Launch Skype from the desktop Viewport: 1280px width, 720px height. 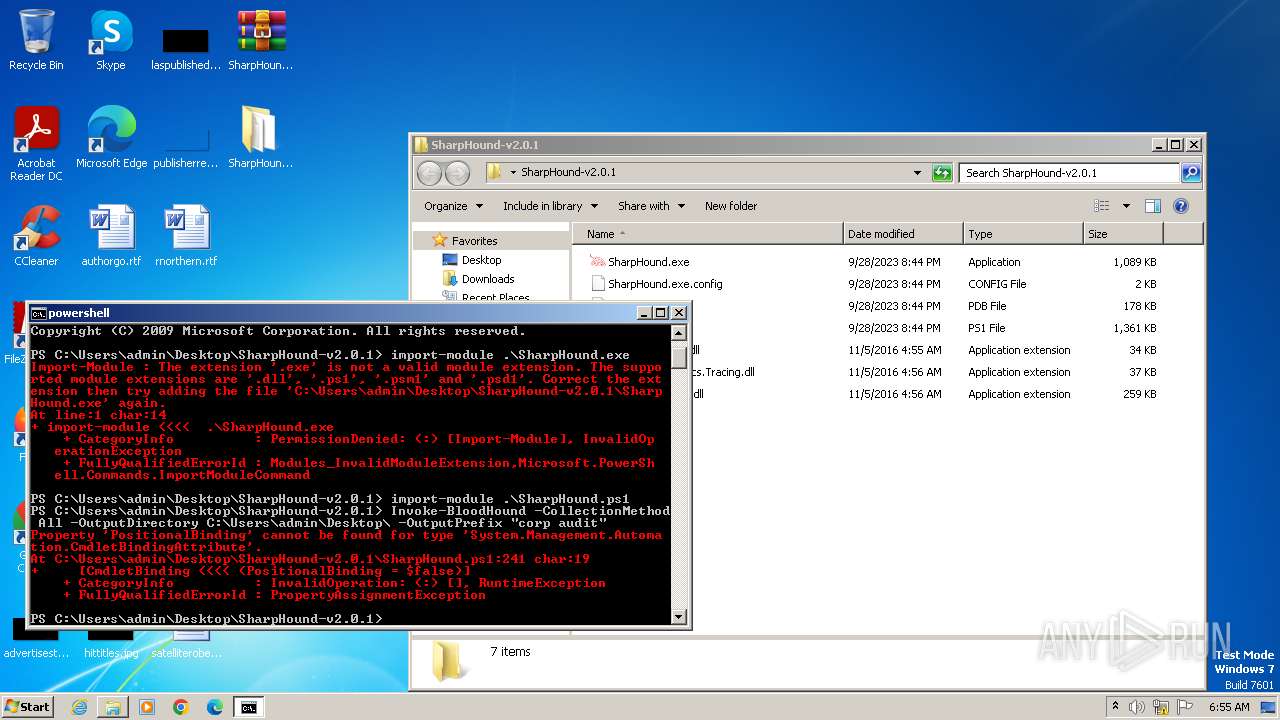click(x=111, y=40)
